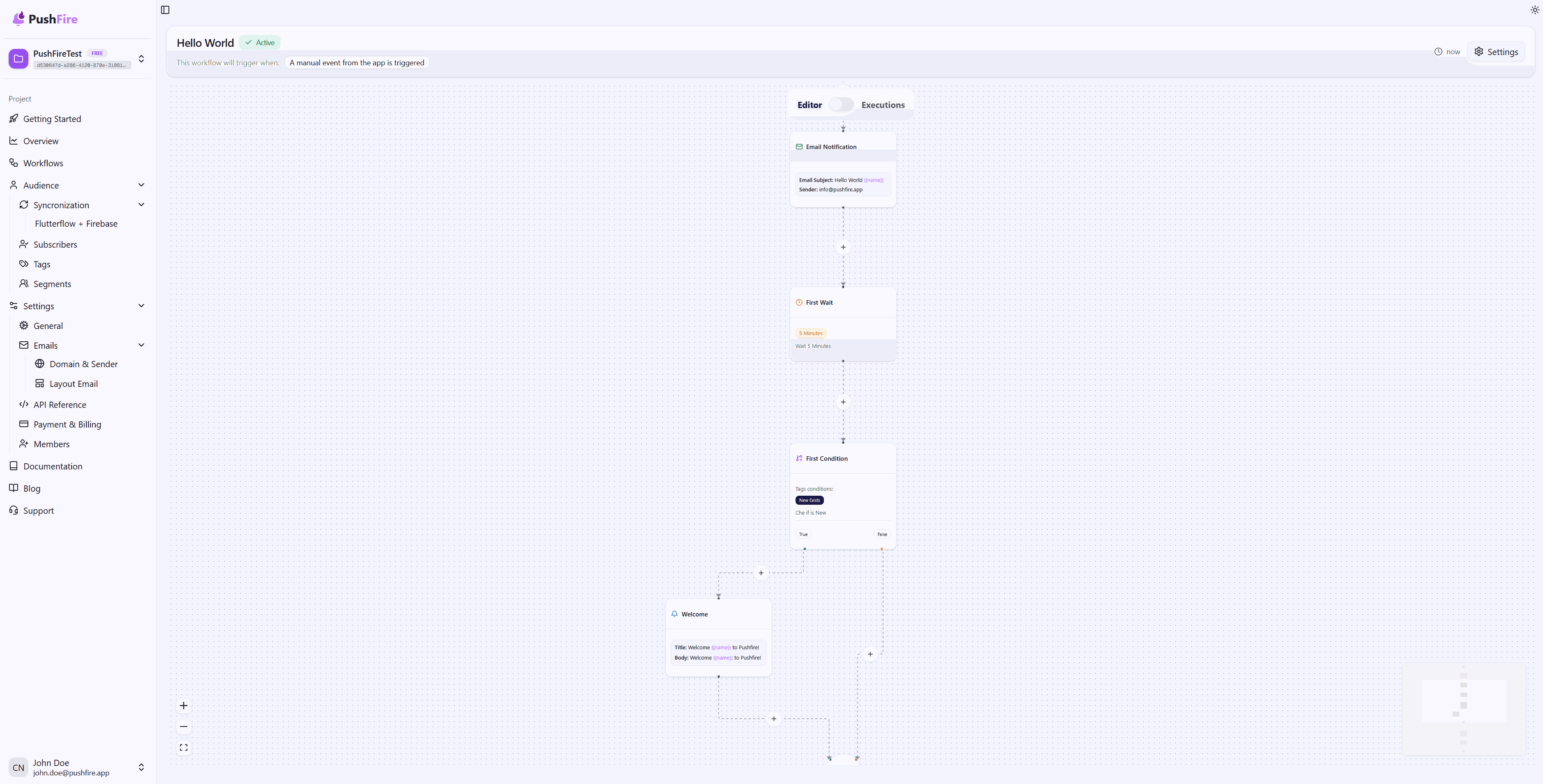Open the API Reference page
Viewport: 1543px width, 784px height.
coord(59,405)
